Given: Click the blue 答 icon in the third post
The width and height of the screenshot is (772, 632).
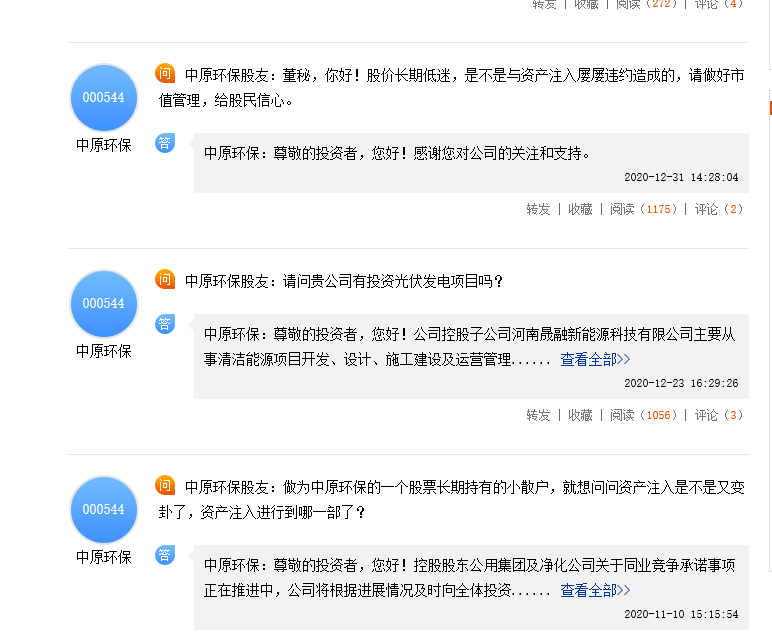Looking at the screenshot, I should point(165,554).
